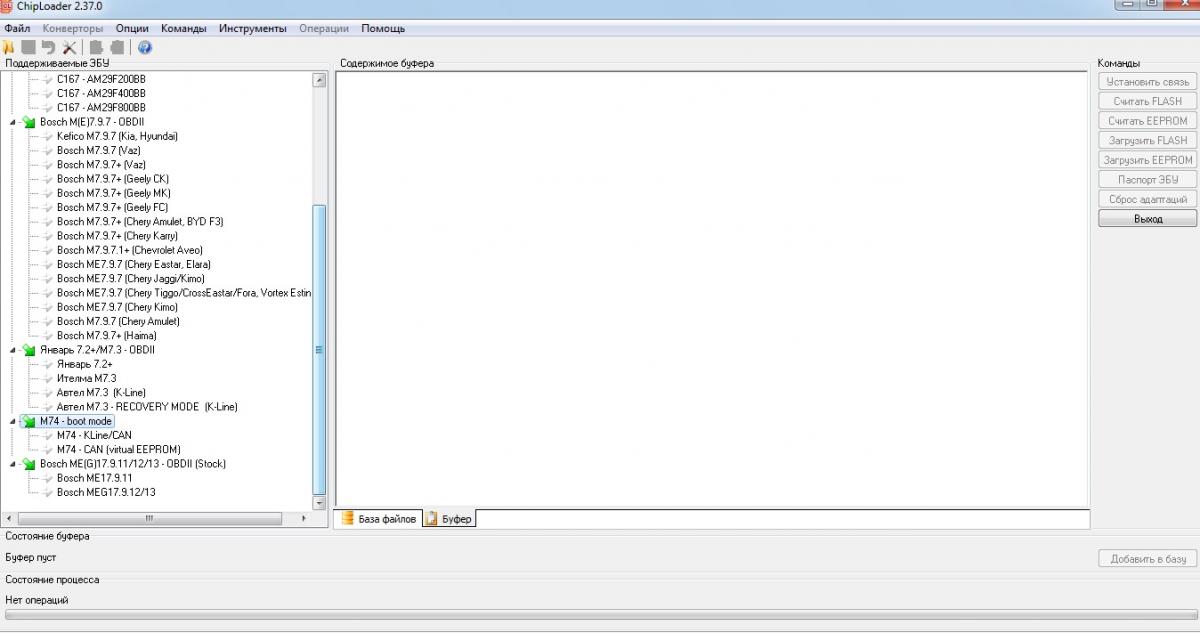Select Bosch M7.9.7 (Vaz)
The height and width of the screenshot is (633, 1200).
point(98,150)
